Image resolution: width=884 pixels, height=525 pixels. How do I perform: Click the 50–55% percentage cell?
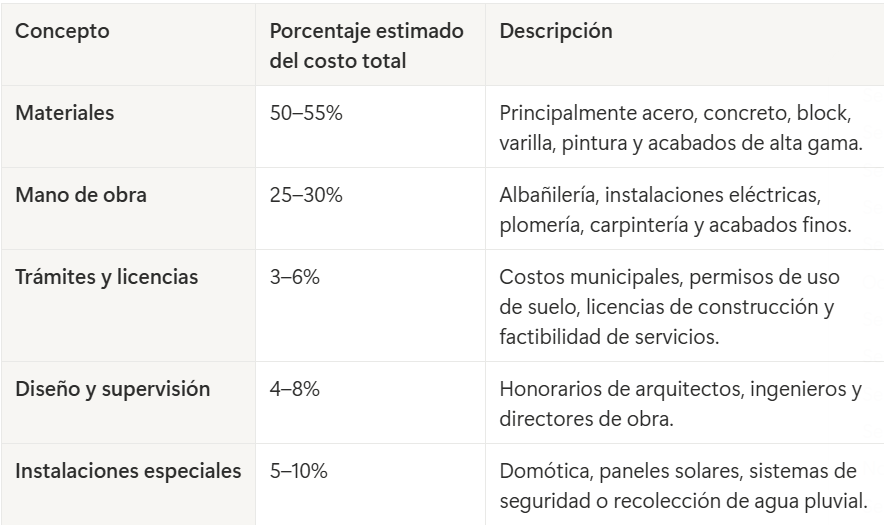306,113
